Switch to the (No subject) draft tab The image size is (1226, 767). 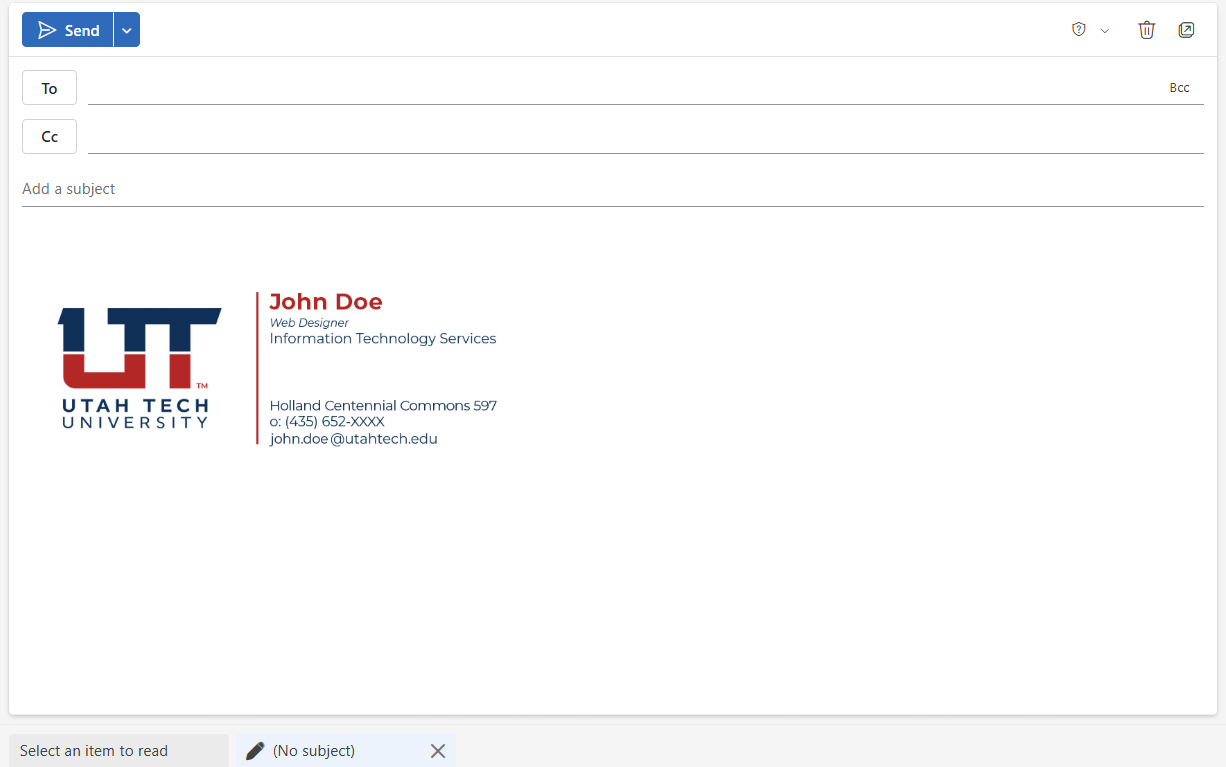tap(330, 750)
